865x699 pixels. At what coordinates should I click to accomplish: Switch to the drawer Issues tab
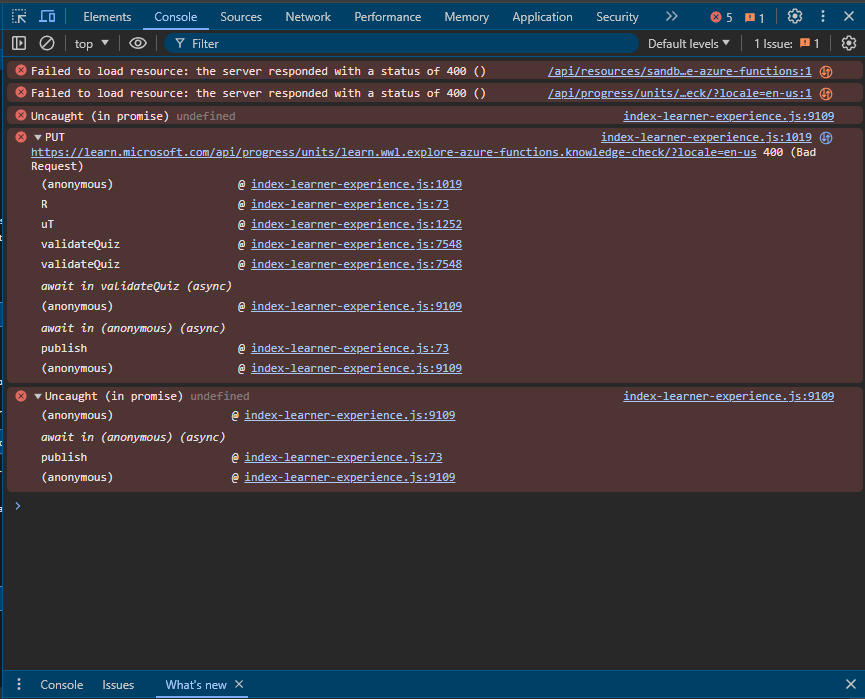click(118, 685)
